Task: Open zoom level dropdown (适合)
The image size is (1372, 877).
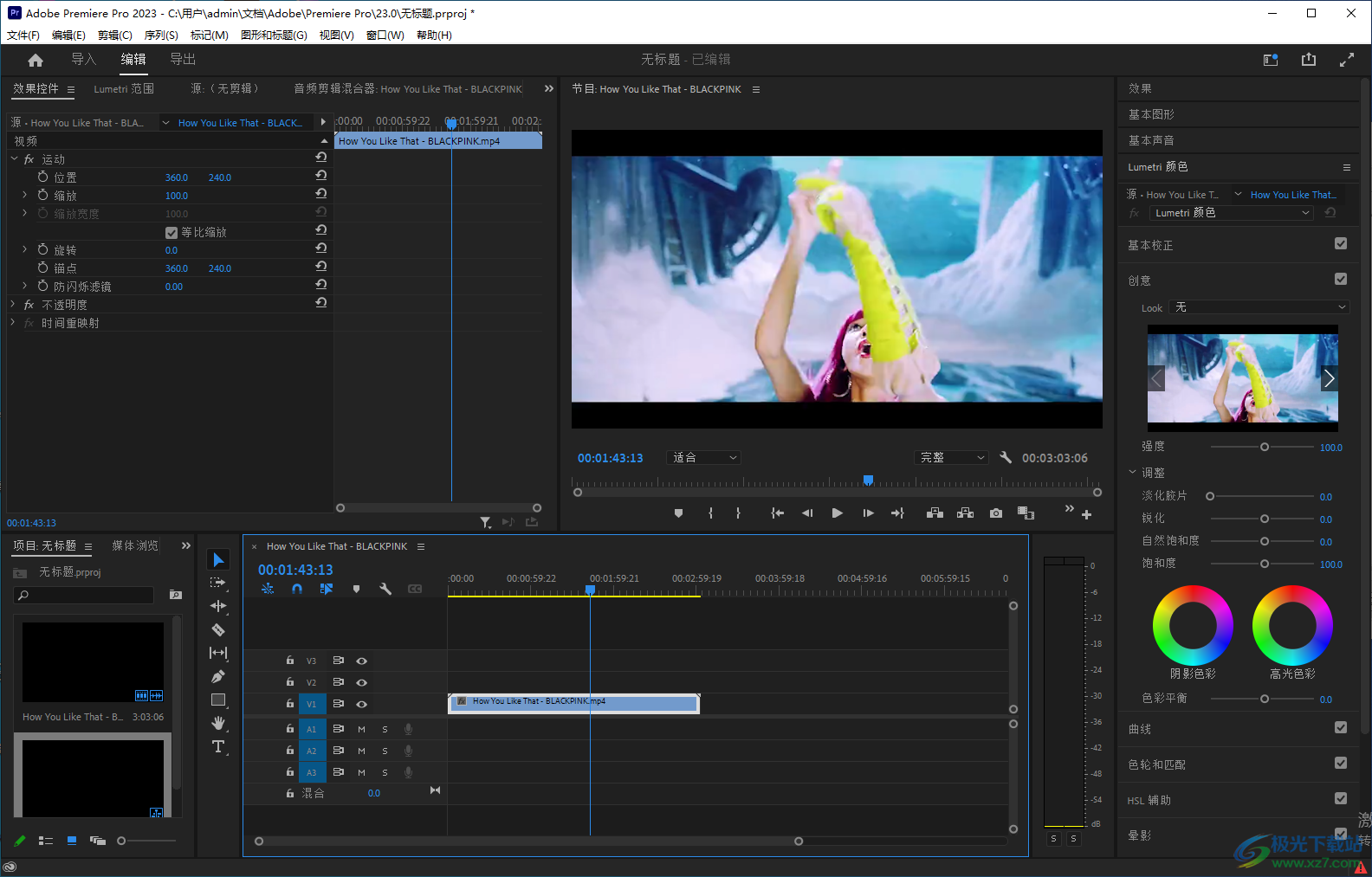Action: point(703,457)
